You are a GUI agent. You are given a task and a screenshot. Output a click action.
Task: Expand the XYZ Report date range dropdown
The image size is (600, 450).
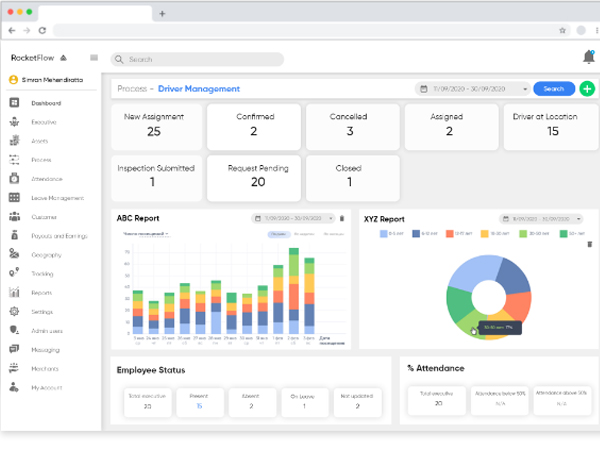pyautogui.click(x=579, y=219)
